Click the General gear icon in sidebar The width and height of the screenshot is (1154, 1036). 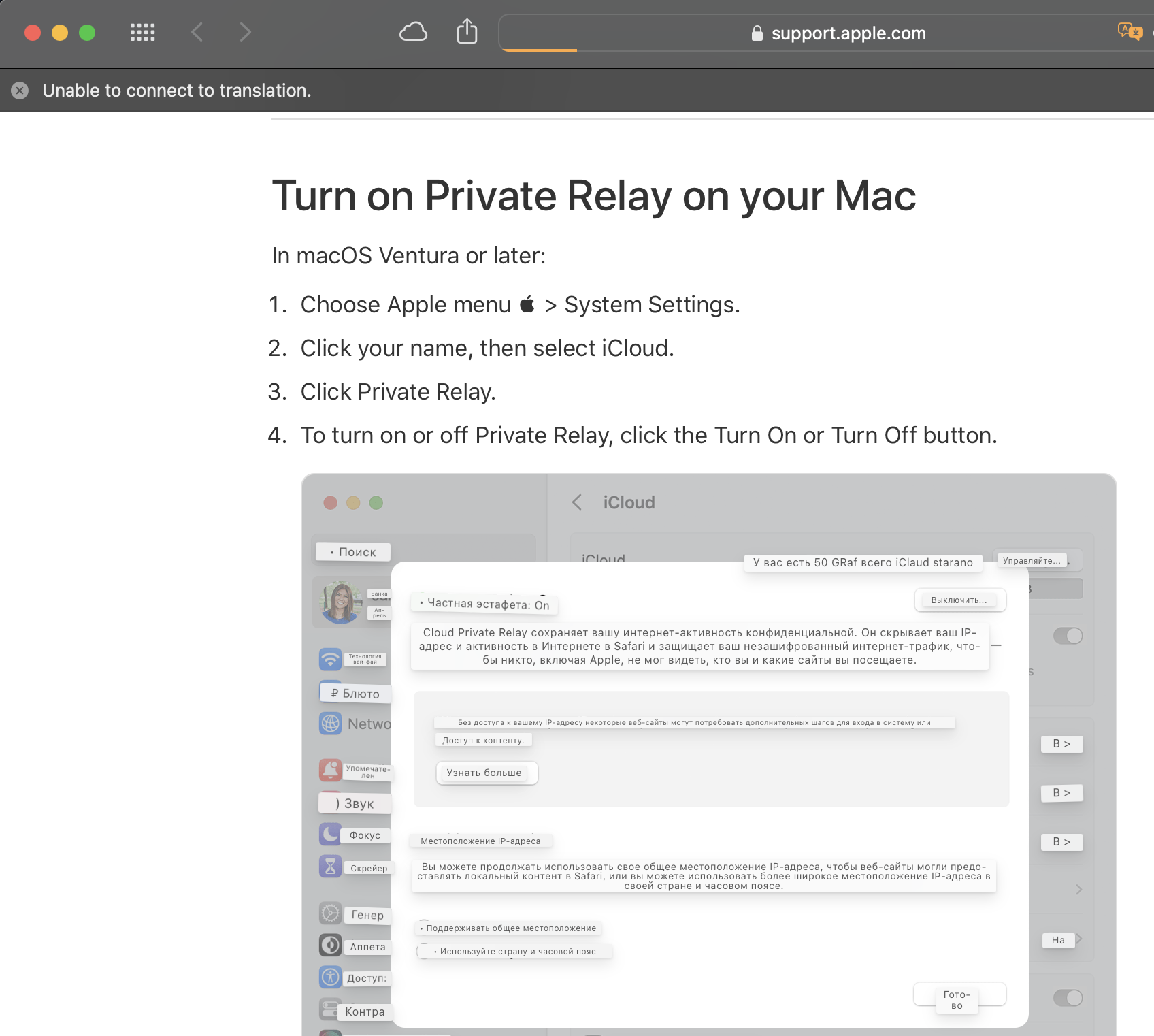[x=331, y=913]
